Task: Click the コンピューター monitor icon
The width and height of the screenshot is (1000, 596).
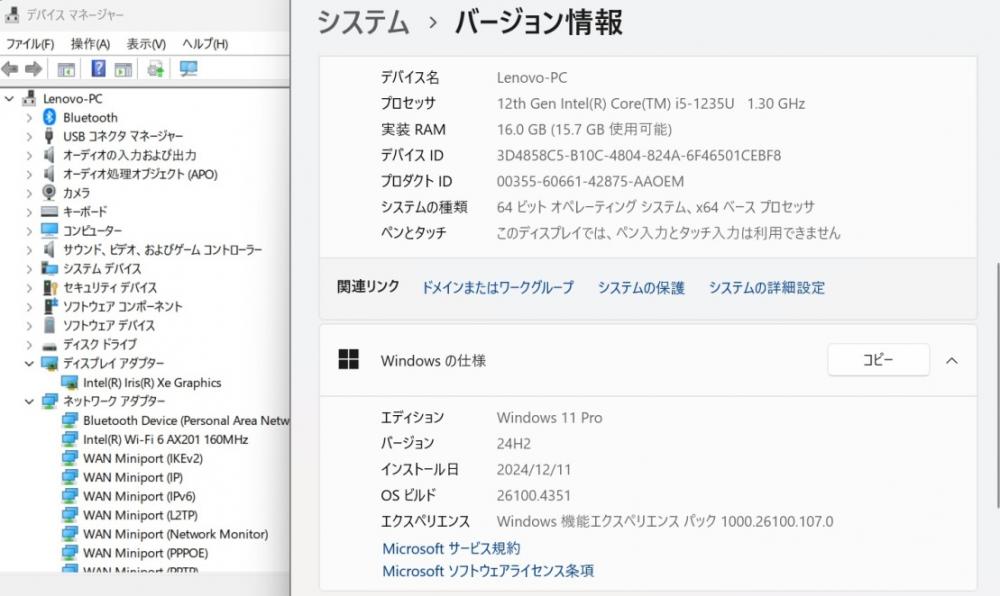Action: (x=49, y=230)
